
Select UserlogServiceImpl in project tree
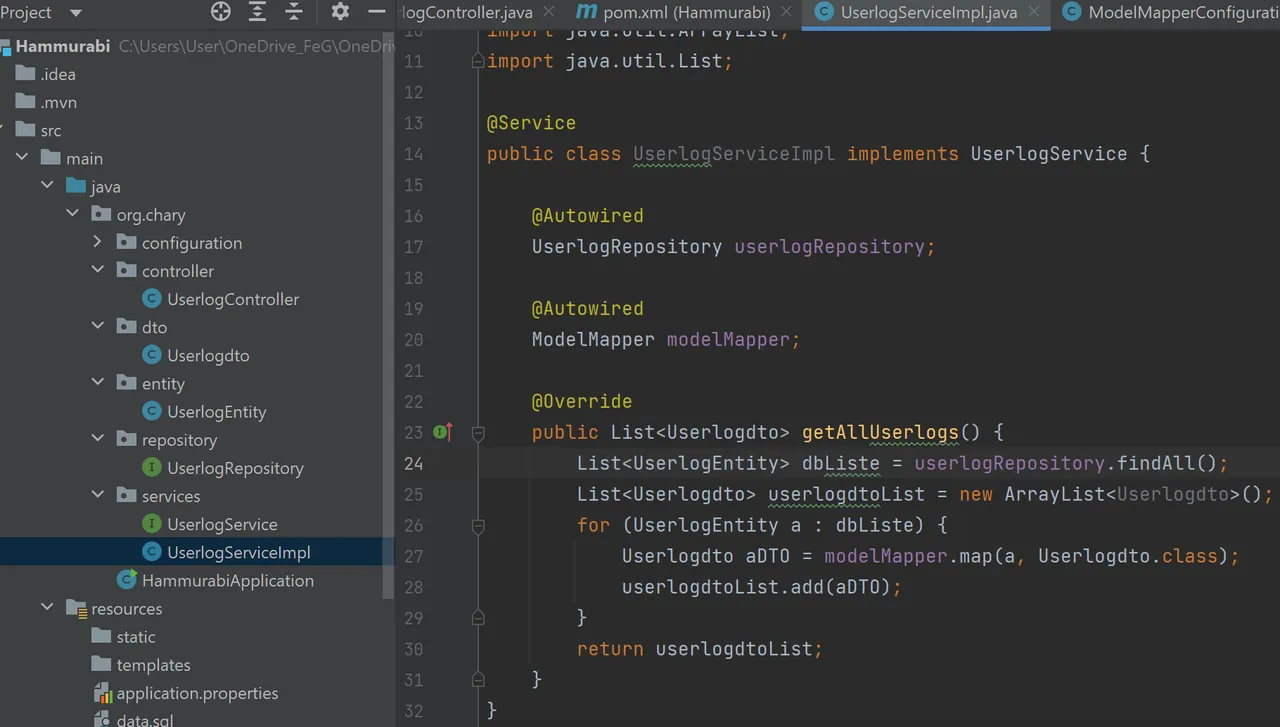coord(239,552)
